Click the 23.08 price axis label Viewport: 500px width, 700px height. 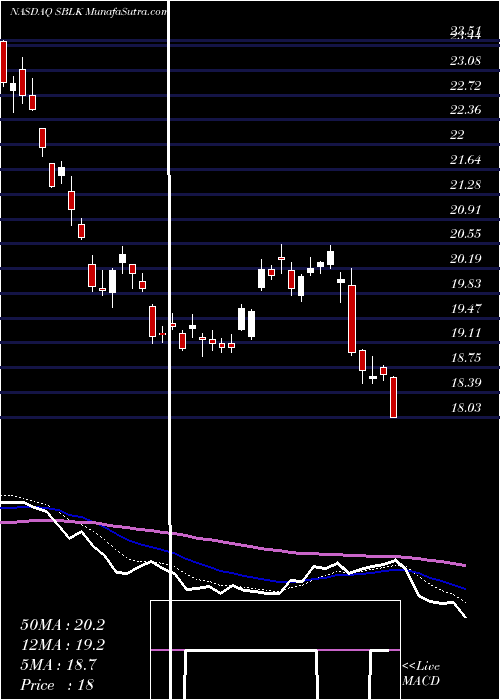pos(466,60)
